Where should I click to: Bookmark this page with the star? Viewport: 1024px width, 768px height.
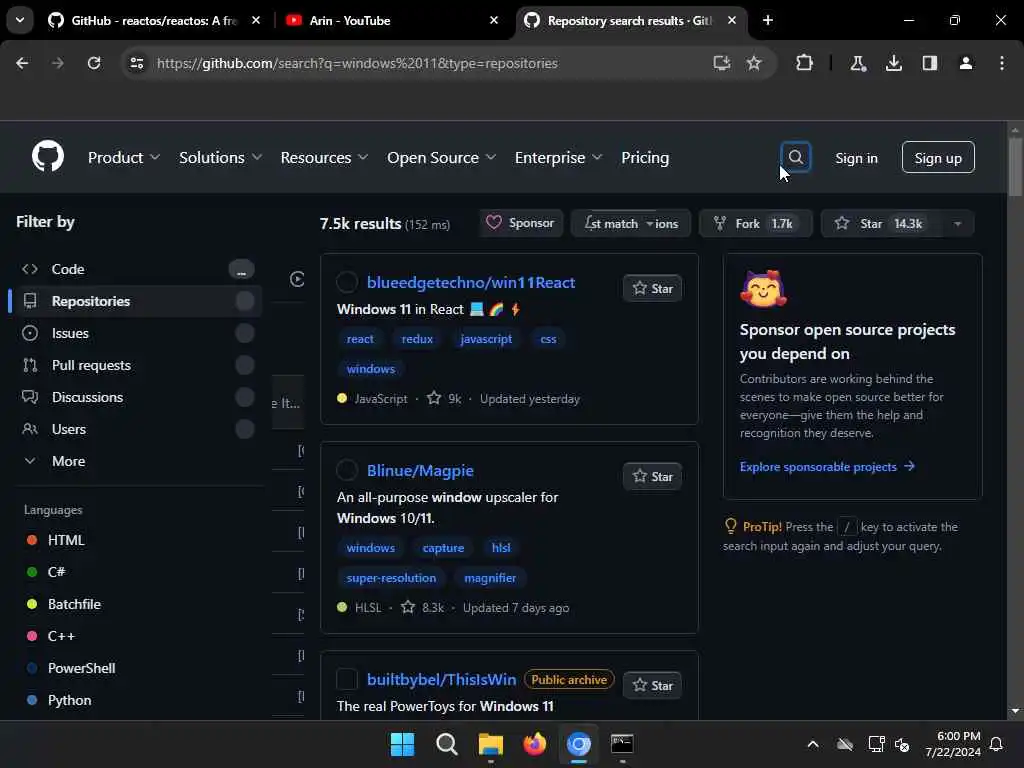coord(754,63)
